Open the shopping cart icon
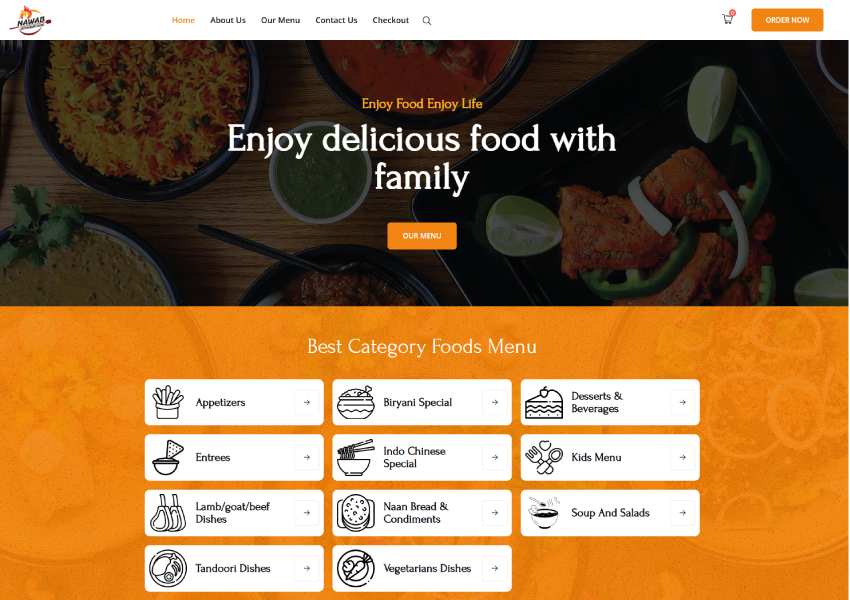The image size is (850, 600). click(x=728, y=19)
